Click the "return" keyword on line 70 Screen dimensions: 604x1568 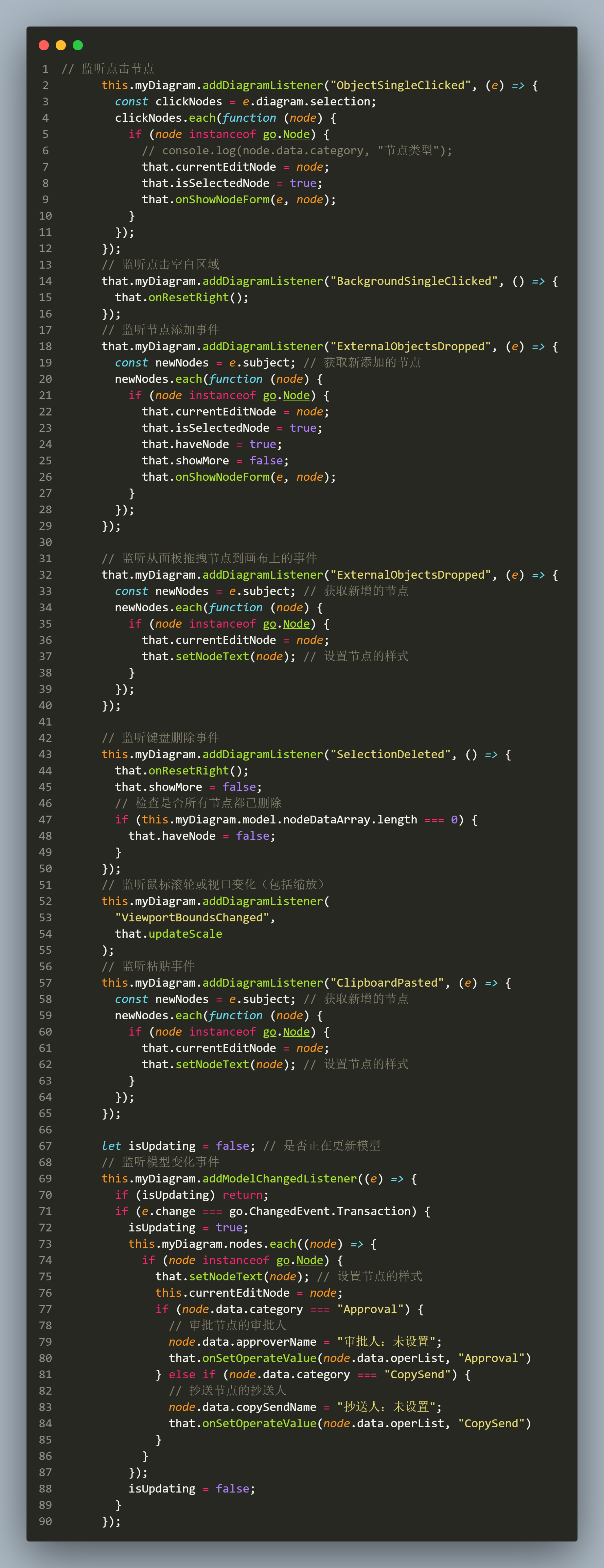[243, 1195]
